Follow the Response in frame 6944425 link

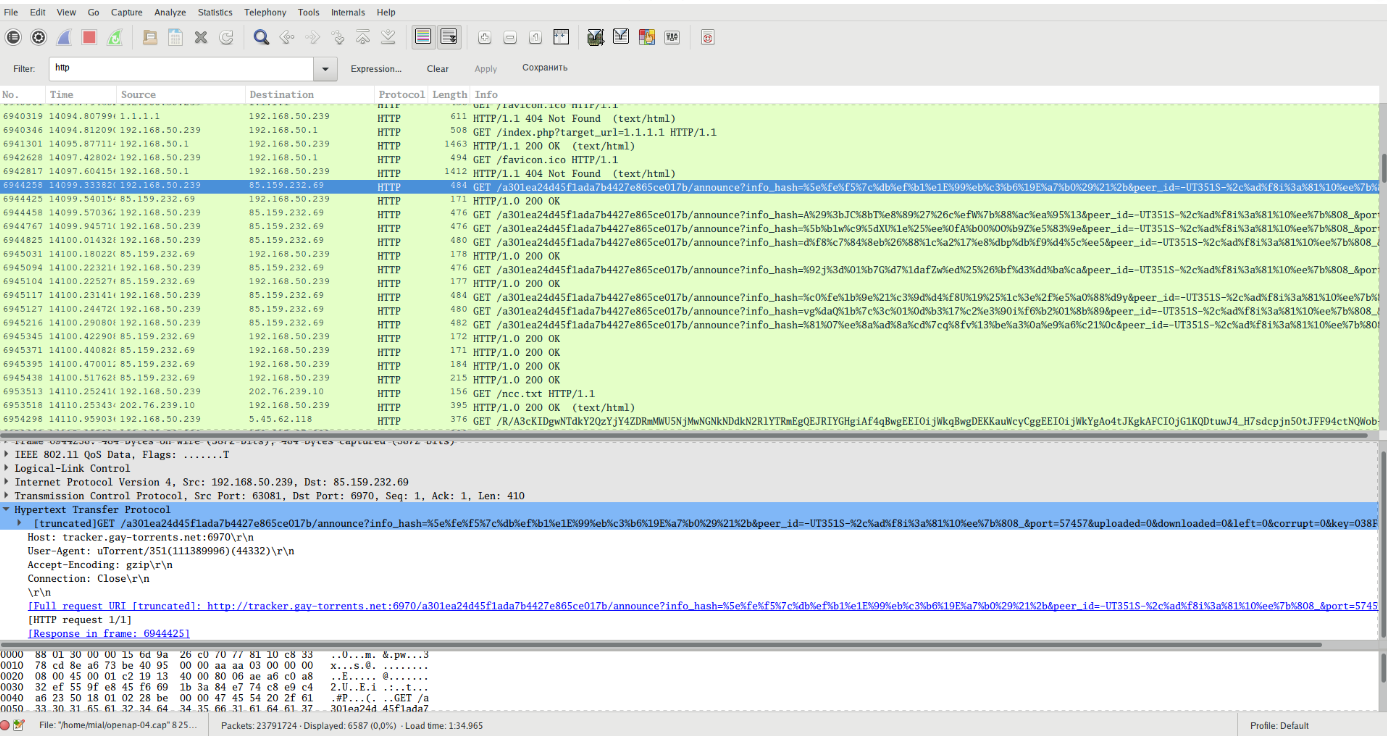109,634
